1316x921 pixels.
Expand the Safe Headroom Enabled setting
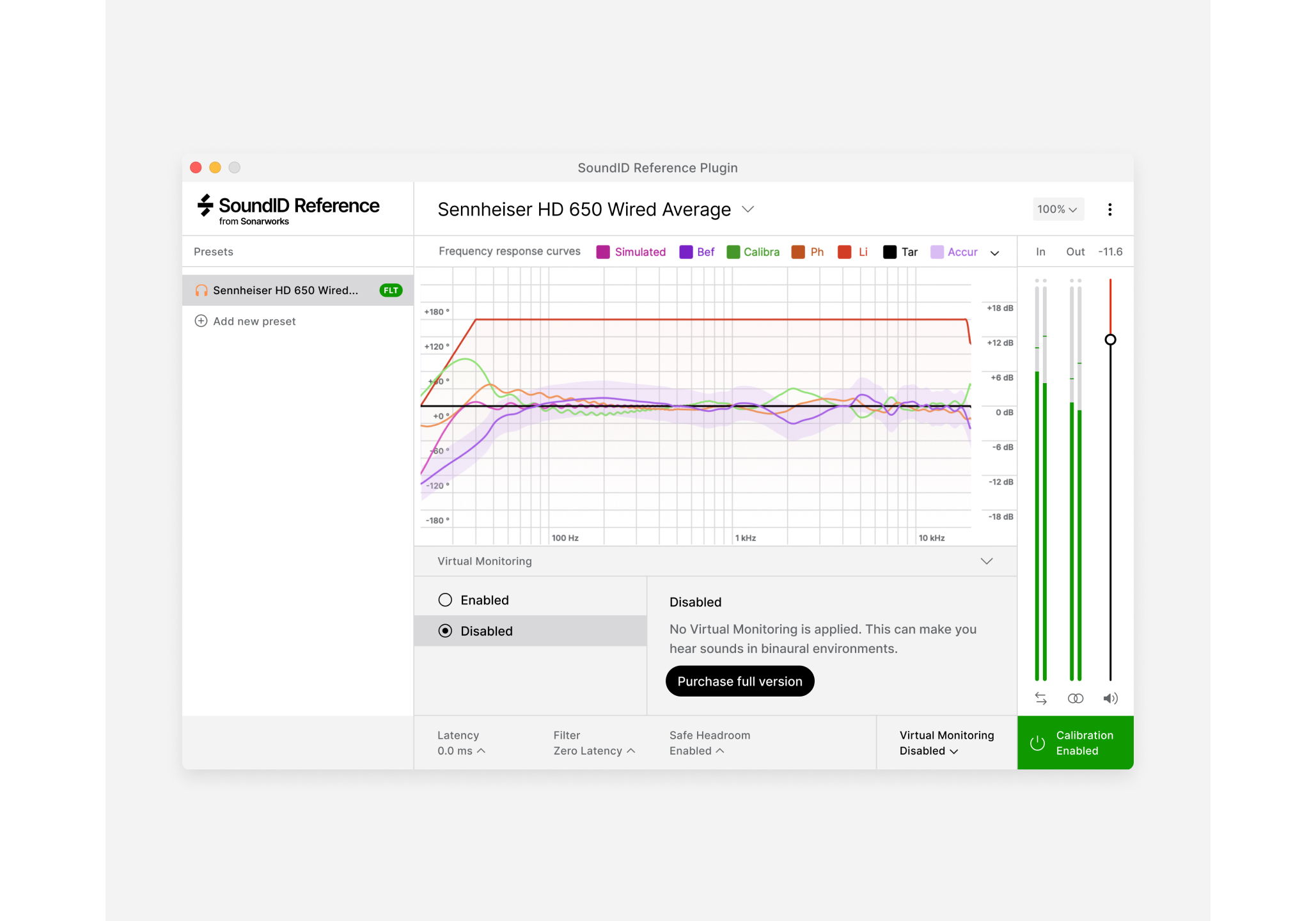(710, 743)
